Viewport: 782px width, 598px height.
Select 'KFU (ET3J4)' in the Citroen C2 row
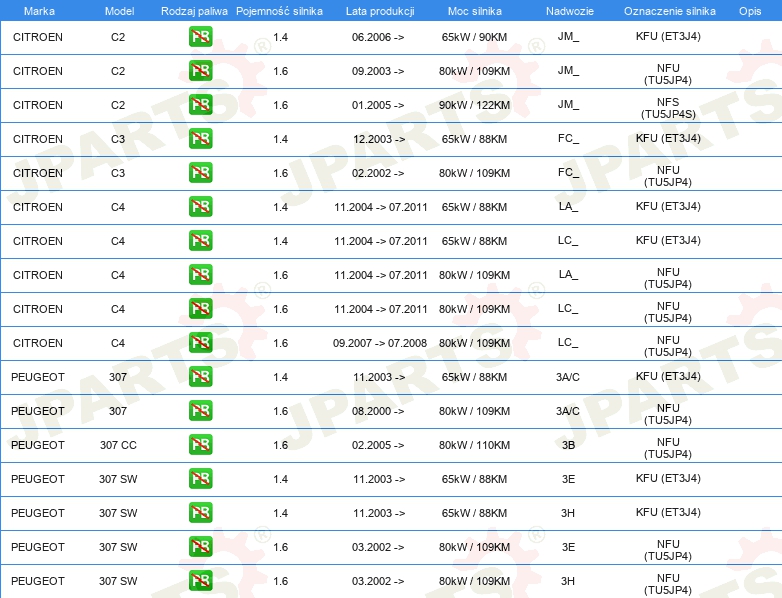click(668, 36)
